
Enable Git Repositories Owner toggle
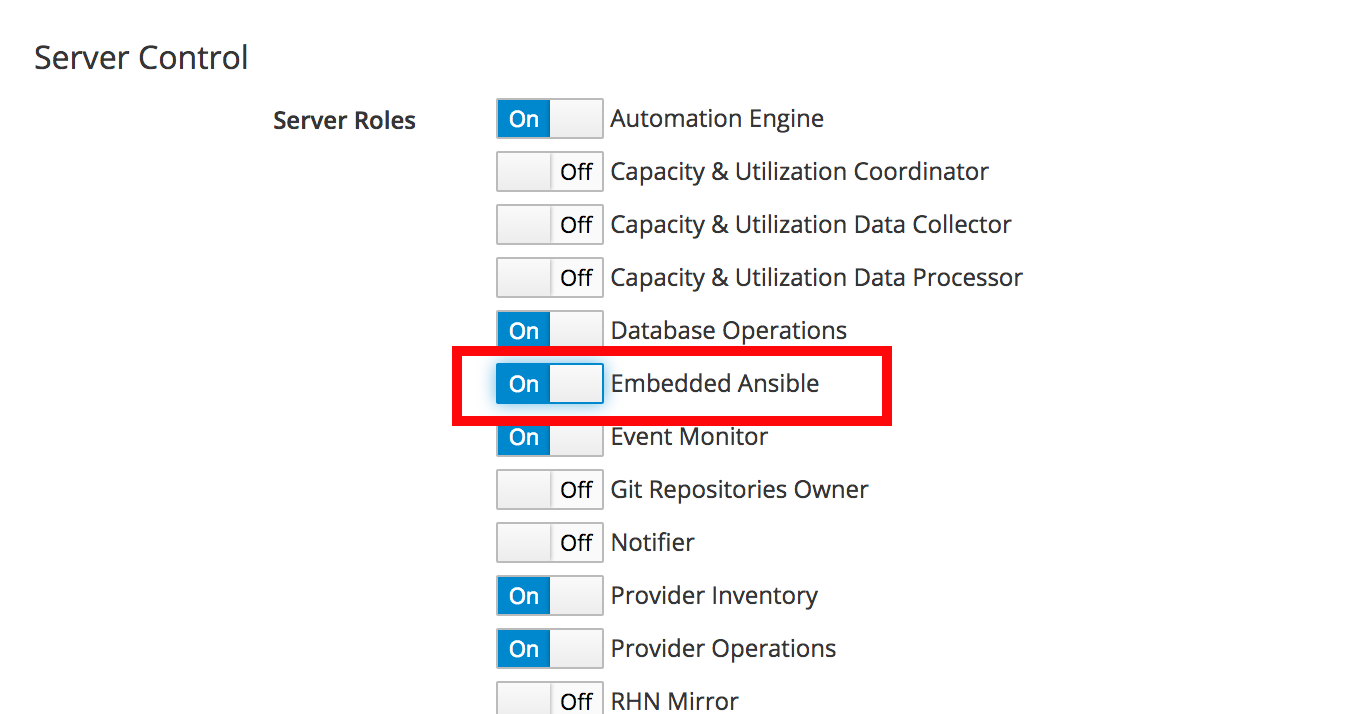pyautogui.click(x=550, y=489)
